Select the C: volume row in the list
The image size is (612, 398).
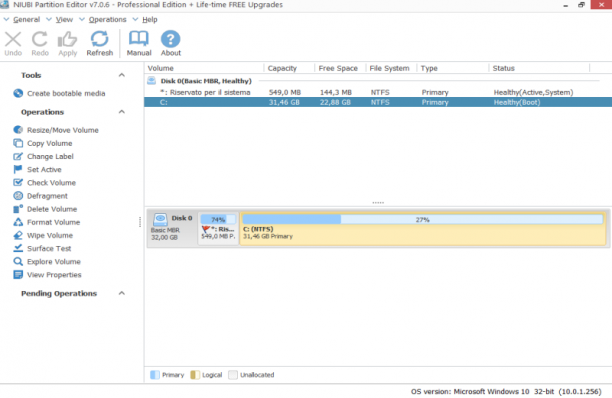(x=378, y=102)
